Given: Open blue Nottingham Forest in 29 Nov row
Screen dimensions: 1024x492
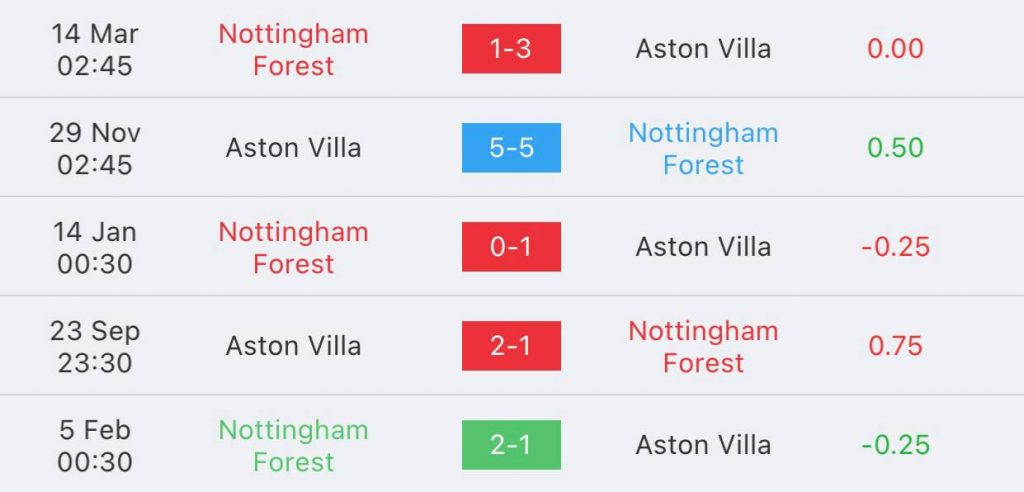Looking at the screenshot, I should pyautogui.click(x=703, y=149).
